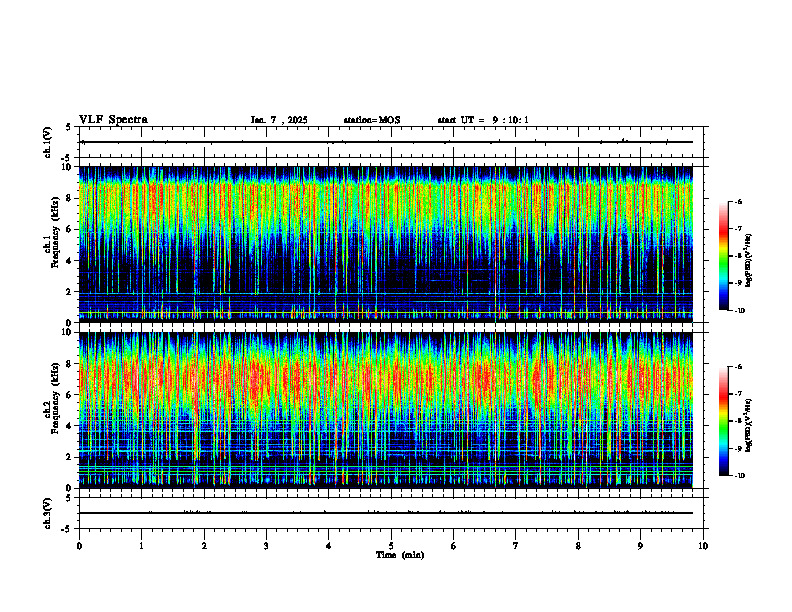Viewport: 792px width, 612px height.
Task: Click the "10" tick on Time axis
Action: (x=703, y=546)
